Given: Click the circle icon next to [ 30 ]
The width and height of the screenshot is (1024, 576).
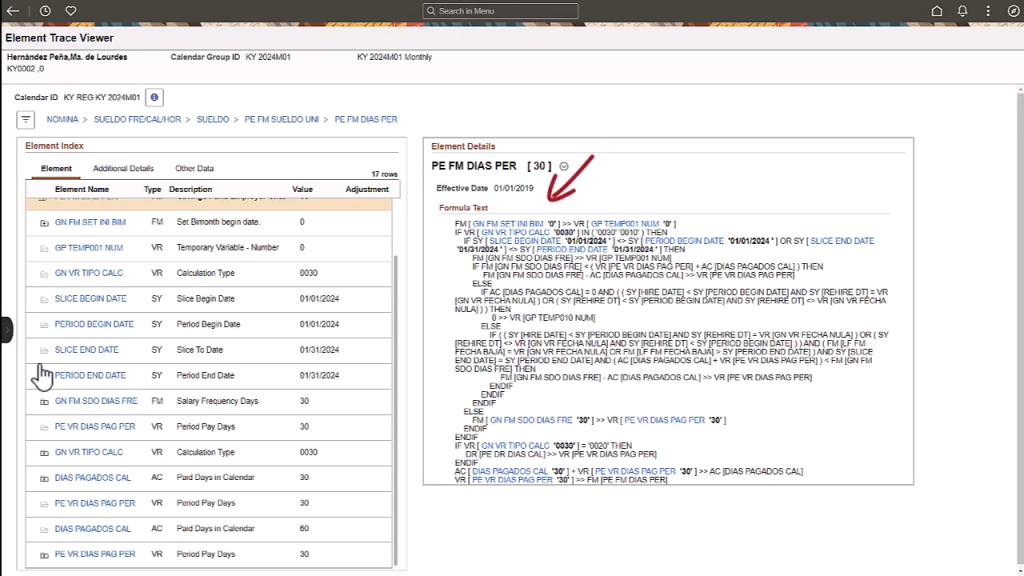Looking at the screenshot, I should tap(564, 166).
